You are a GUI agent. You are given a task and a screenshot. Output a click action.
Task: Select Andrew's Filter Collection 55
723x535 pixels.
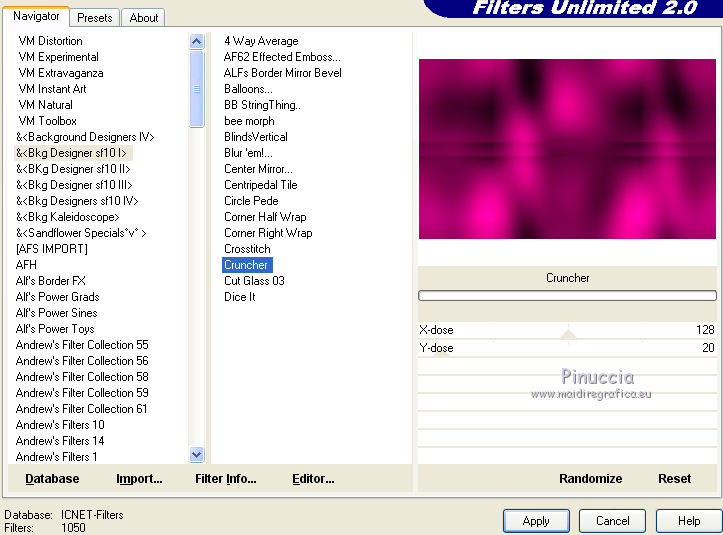pos(82,345)
